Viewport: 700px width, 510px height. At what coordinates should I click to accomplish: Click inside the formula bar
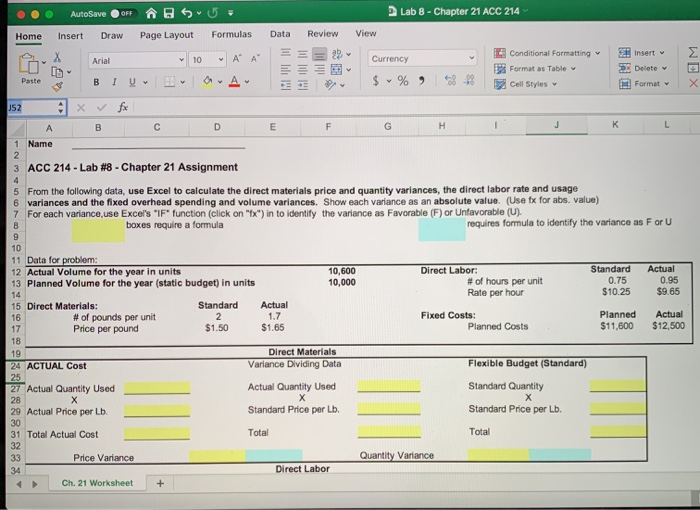click(415, 107)
